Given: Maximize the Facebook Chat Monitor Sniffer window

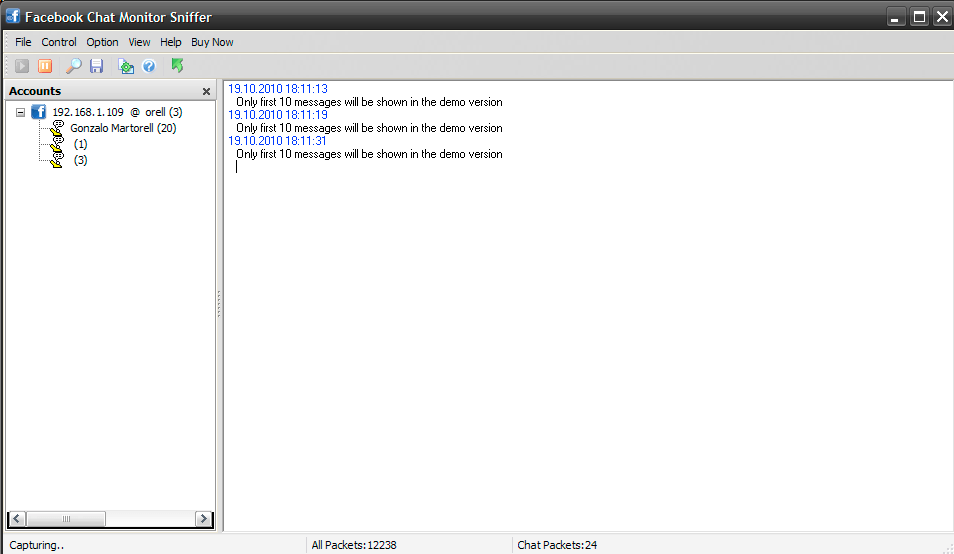Looking at the screenshot, I should point(919,17).
